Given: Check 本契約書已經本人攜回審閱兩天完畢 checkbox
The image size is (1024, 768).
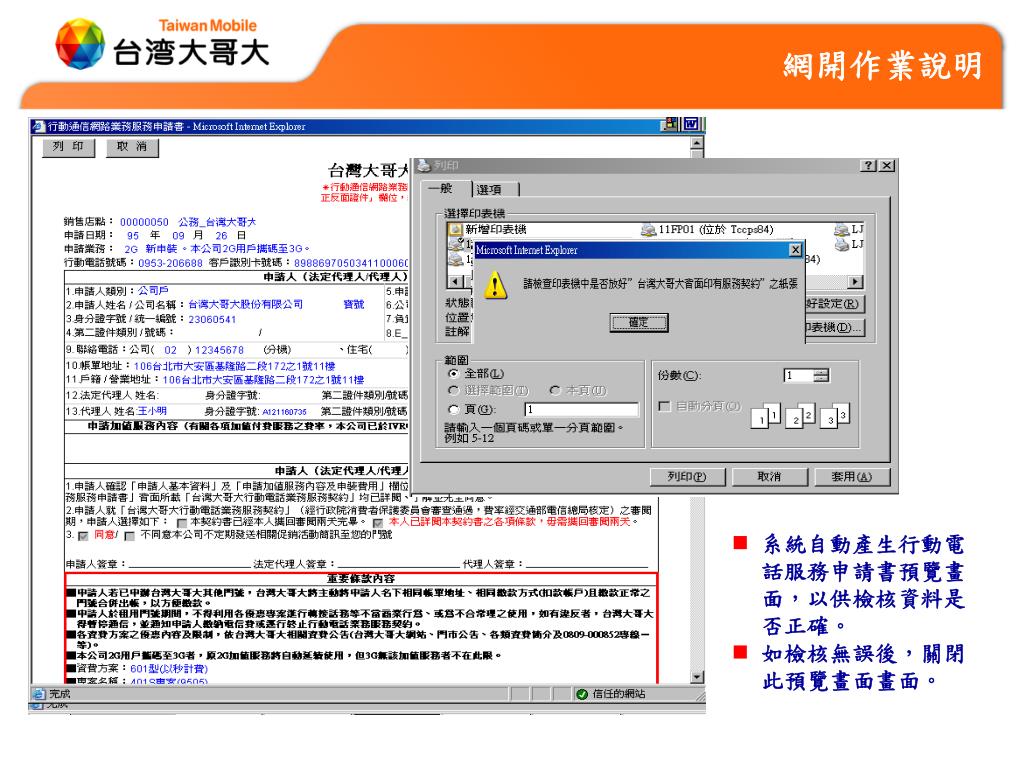Looking at the screenshot, I should coord(182,522).
